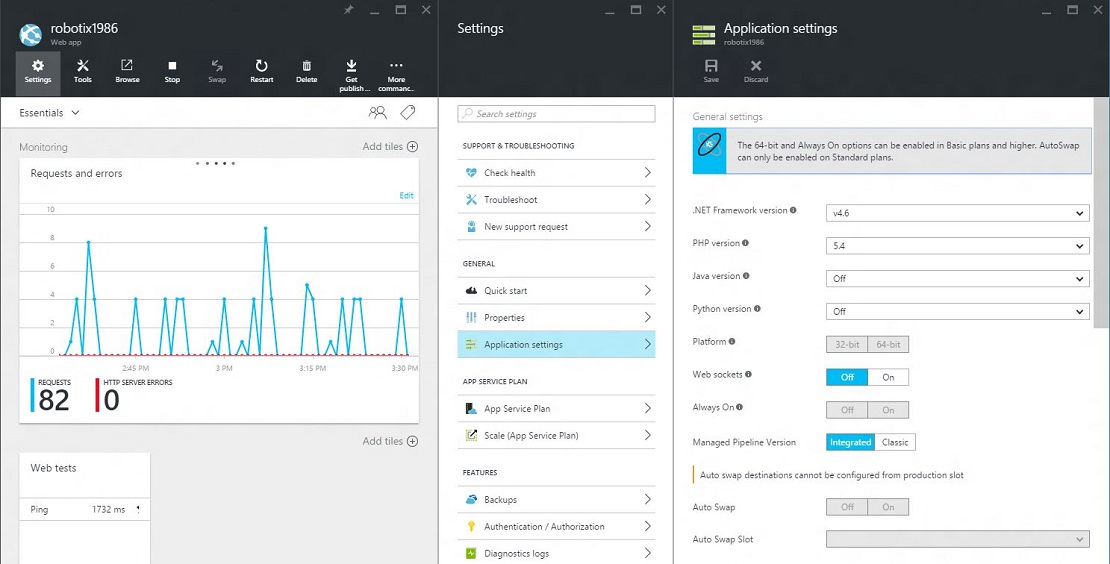Select 64-bit platform
The image size is (1110, 564).
pos(888,344)
